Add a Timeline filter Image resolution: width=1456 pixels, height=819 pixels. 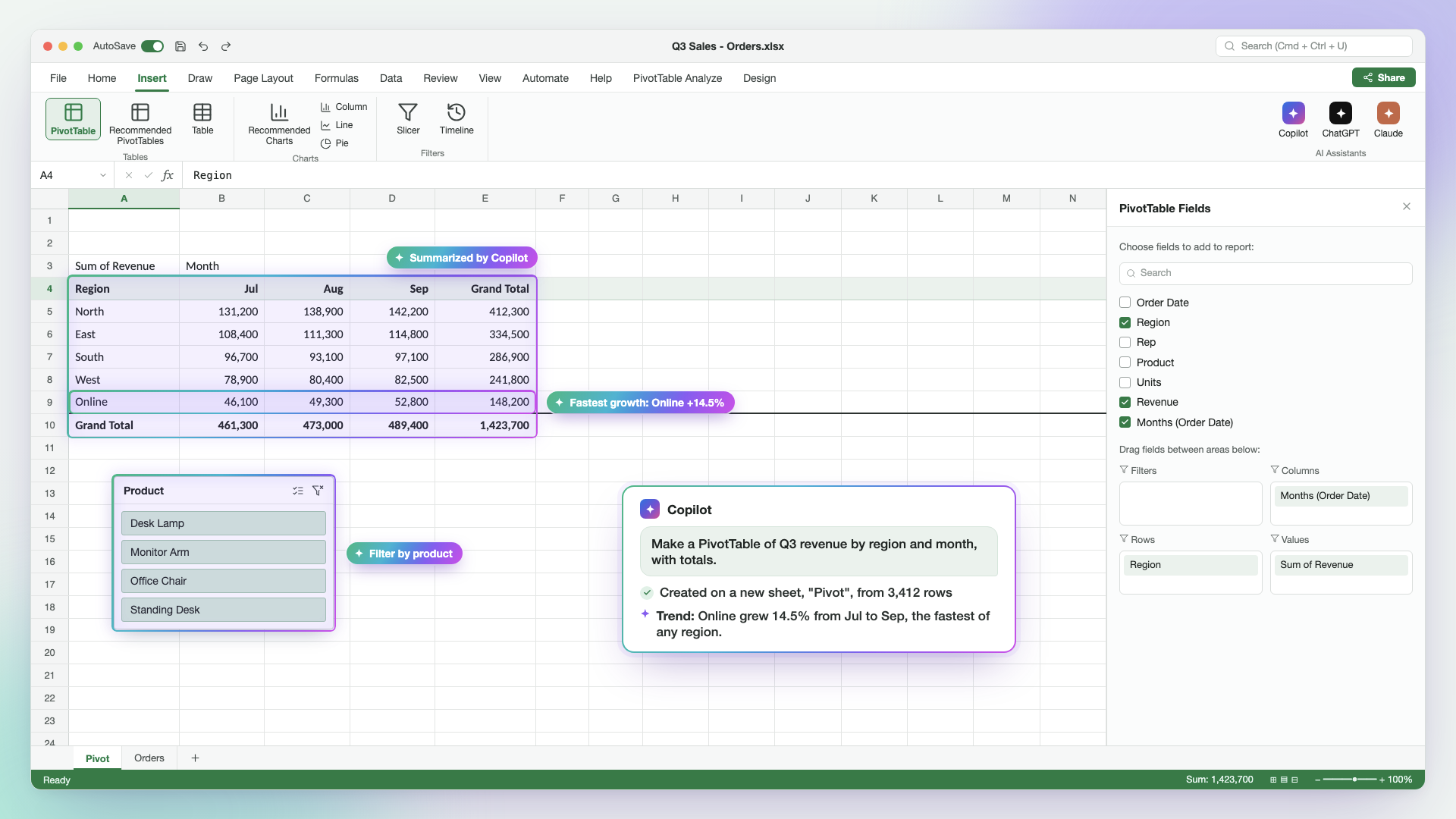coord(457,119)
